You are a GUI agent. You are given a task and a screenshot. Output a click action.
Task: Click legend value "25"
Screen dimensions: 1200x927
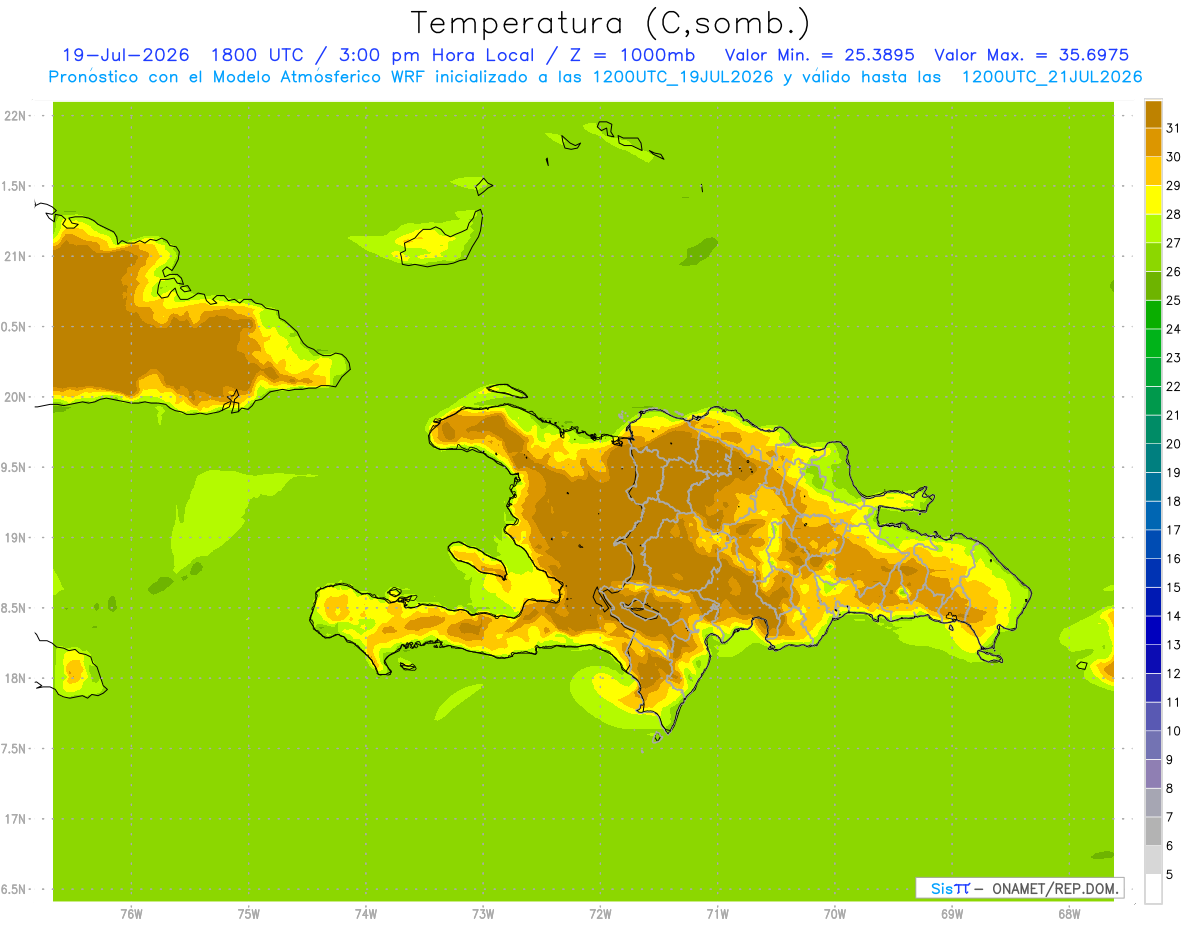pyautogui.click(x=1173, y=300)
